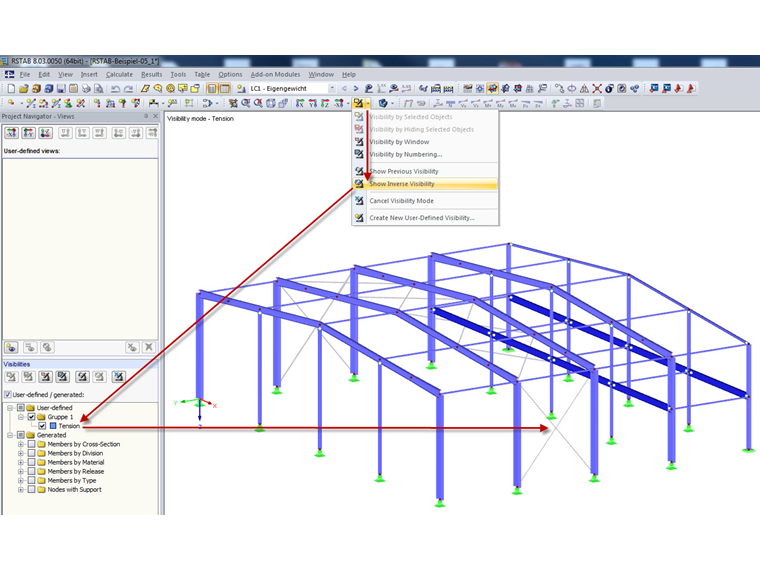This screenshot has width=760, height=570.
Task: Open the File menu
Action: pos(25,74)
